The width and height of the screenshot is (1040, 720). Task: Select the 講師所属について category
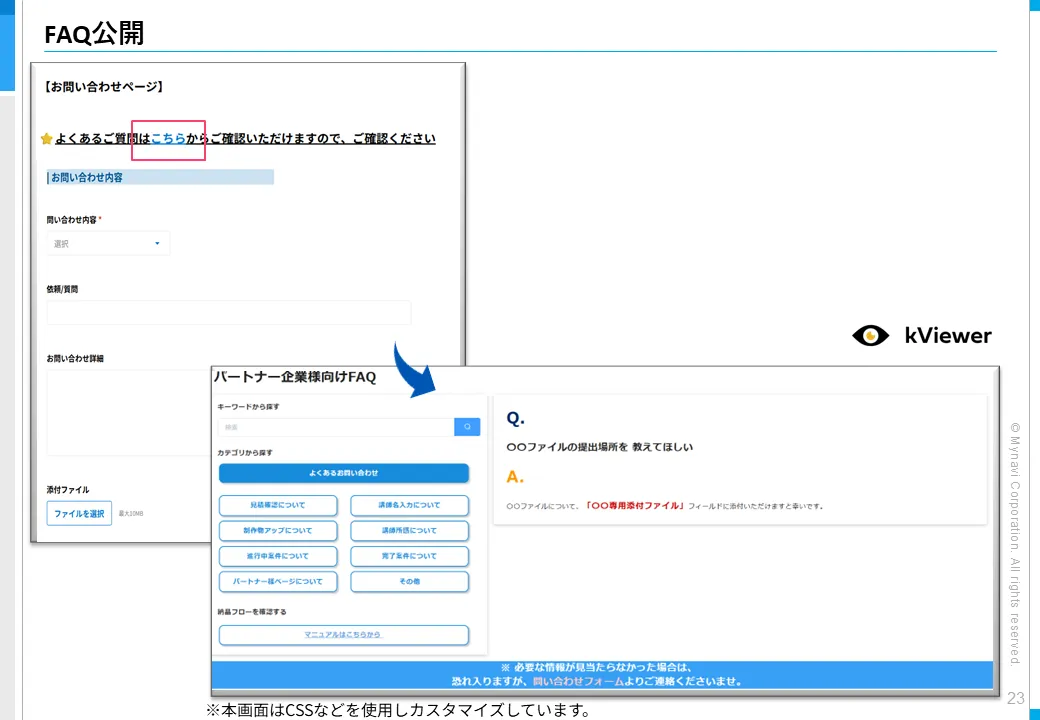409,530
